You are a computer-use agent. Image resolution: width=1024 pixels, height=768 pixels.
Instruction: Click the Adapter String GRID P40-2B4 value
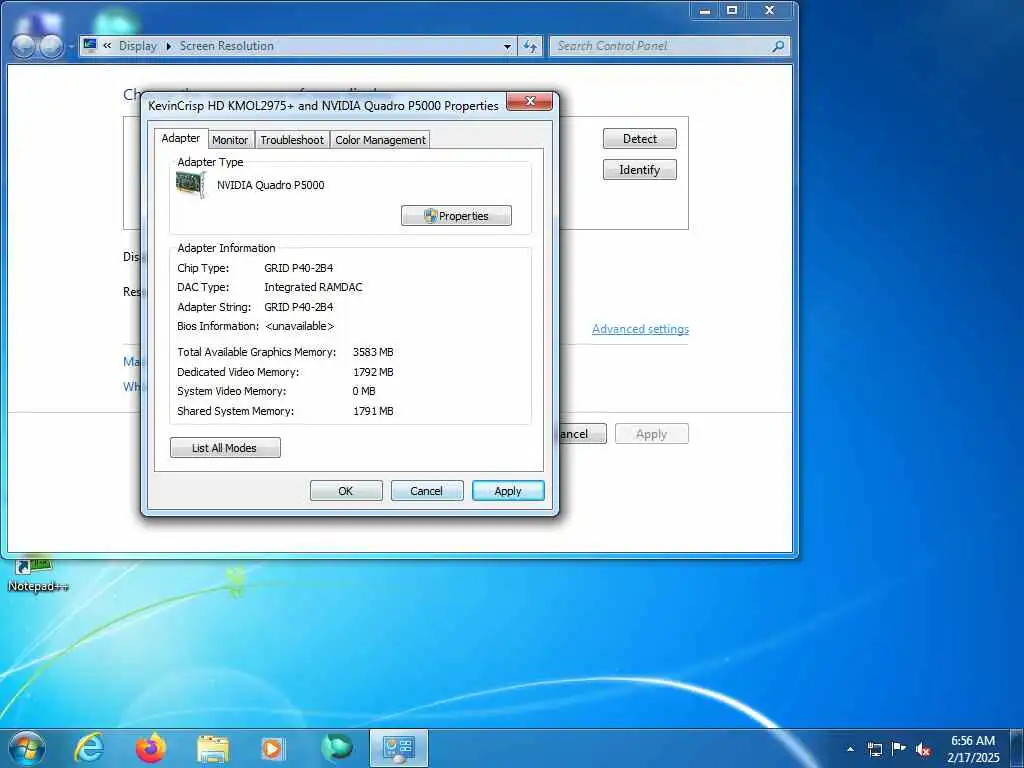coord(298,307)
